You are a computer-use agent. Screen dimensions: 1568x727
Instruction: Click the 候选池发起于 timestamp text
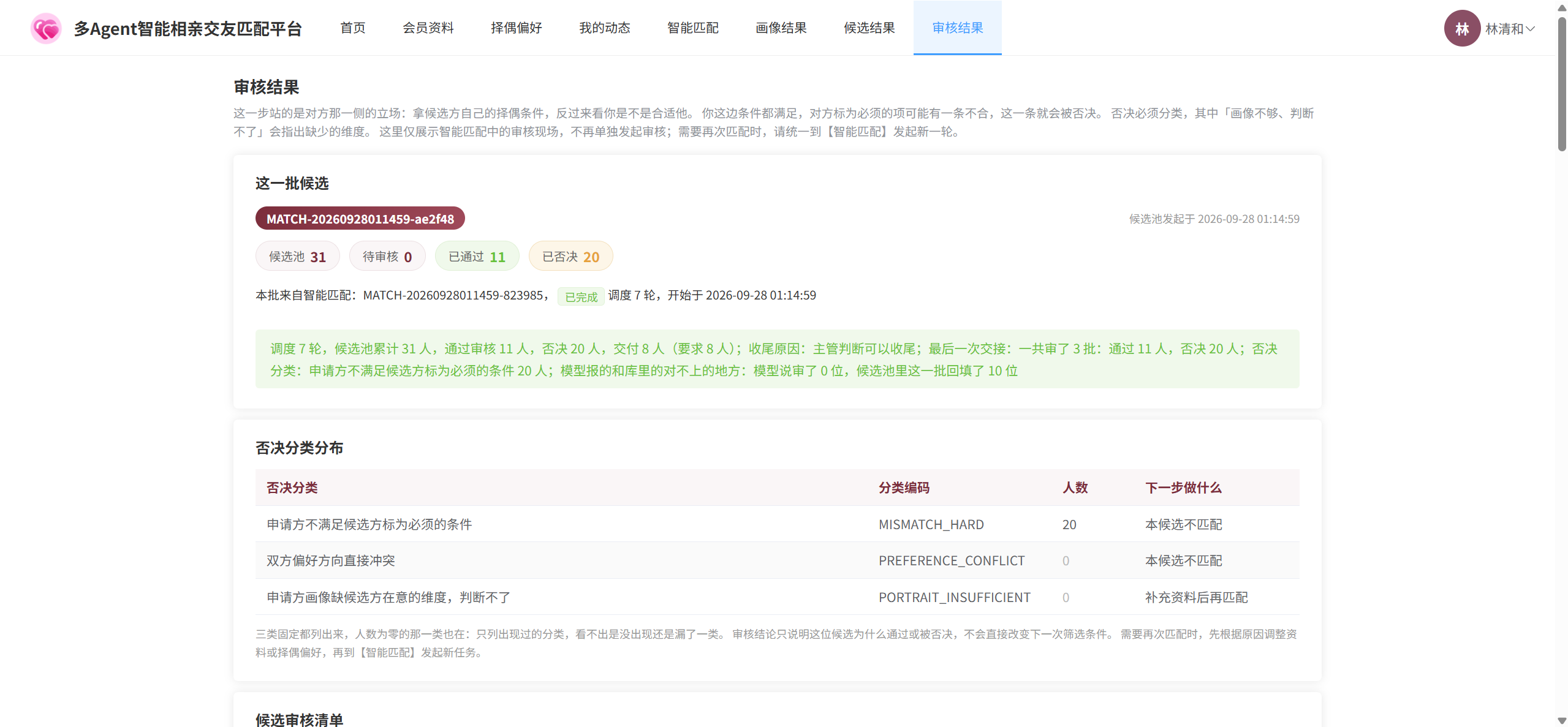click(1214, 219)
